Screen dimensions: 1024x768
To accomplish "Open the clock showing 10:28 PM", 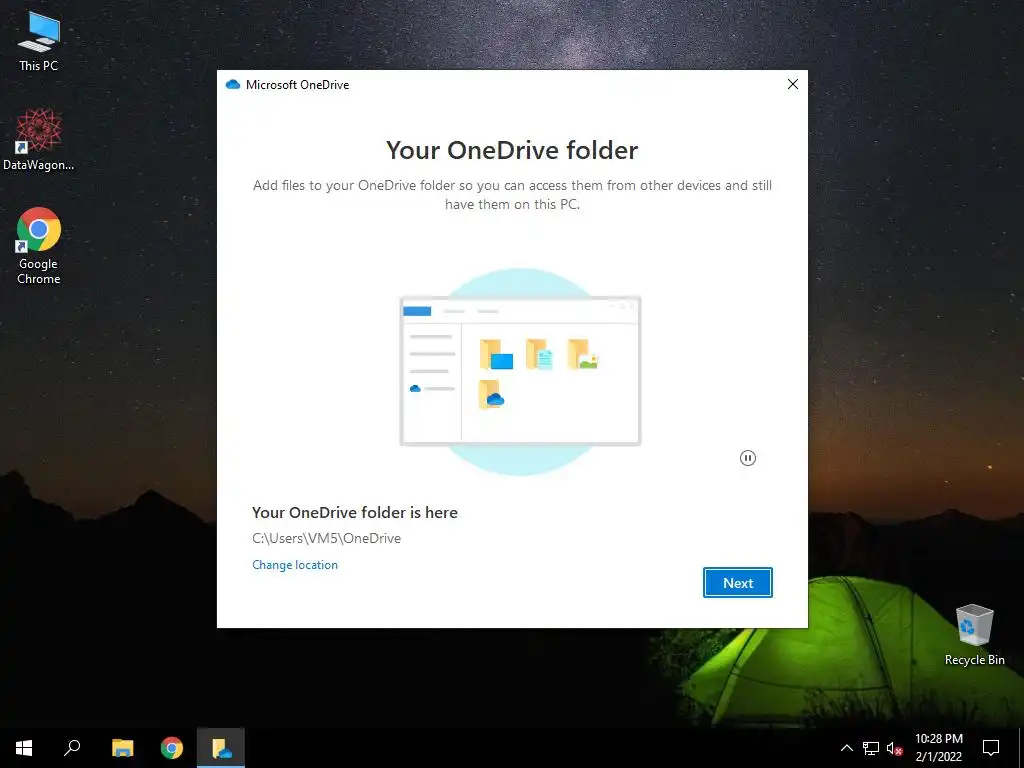I will pyautogui.click(x=938, y=748).
